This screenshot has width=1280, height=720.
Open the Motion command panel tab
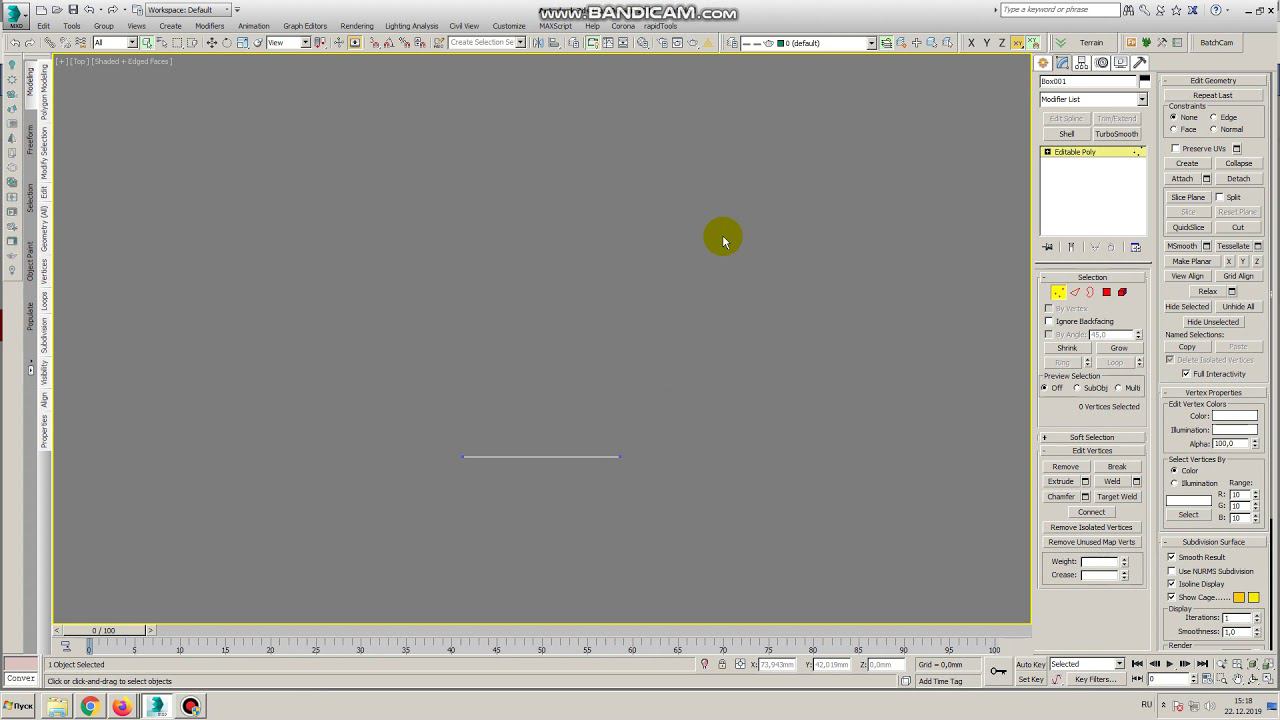coord(1102,63)
